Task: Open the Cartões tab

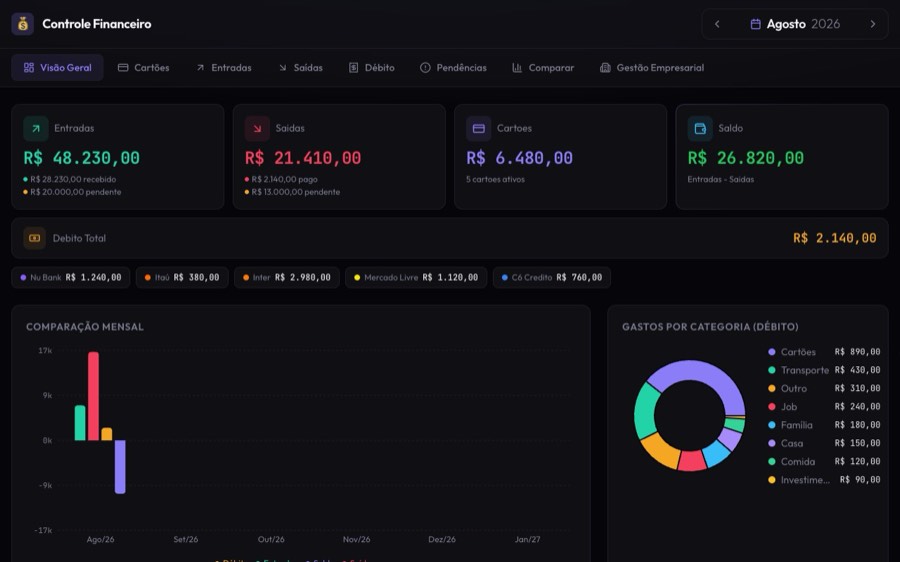Action: coord(143,68)
